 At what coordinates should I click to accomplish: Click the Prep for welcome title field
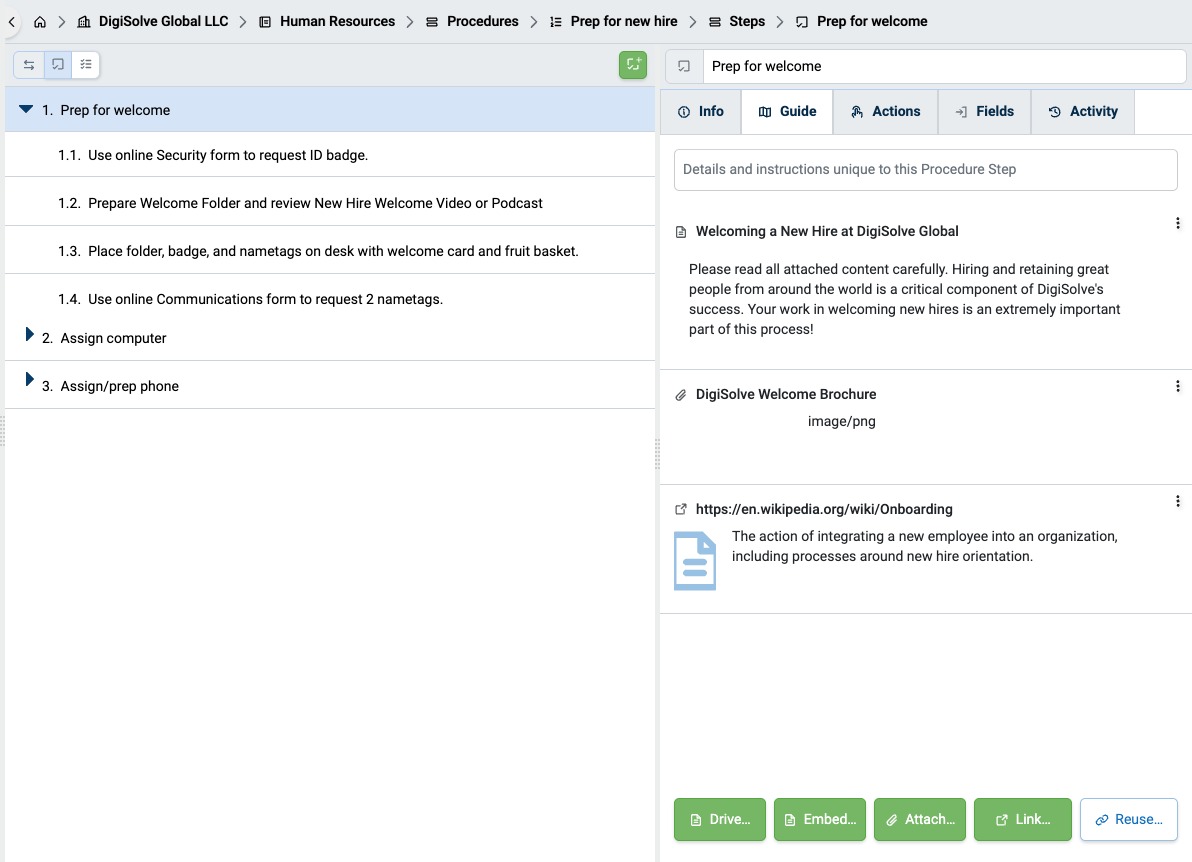point(944,66)
